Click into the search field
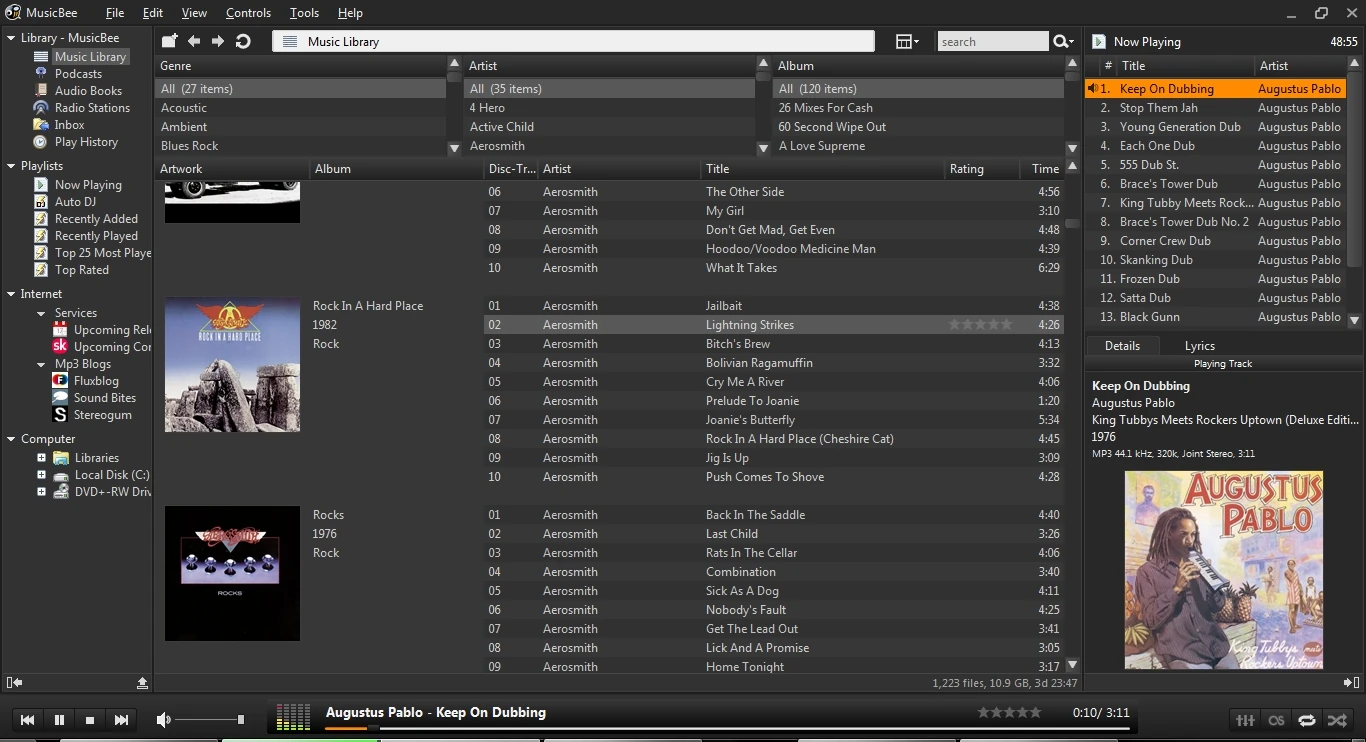 tap(990, 42)
